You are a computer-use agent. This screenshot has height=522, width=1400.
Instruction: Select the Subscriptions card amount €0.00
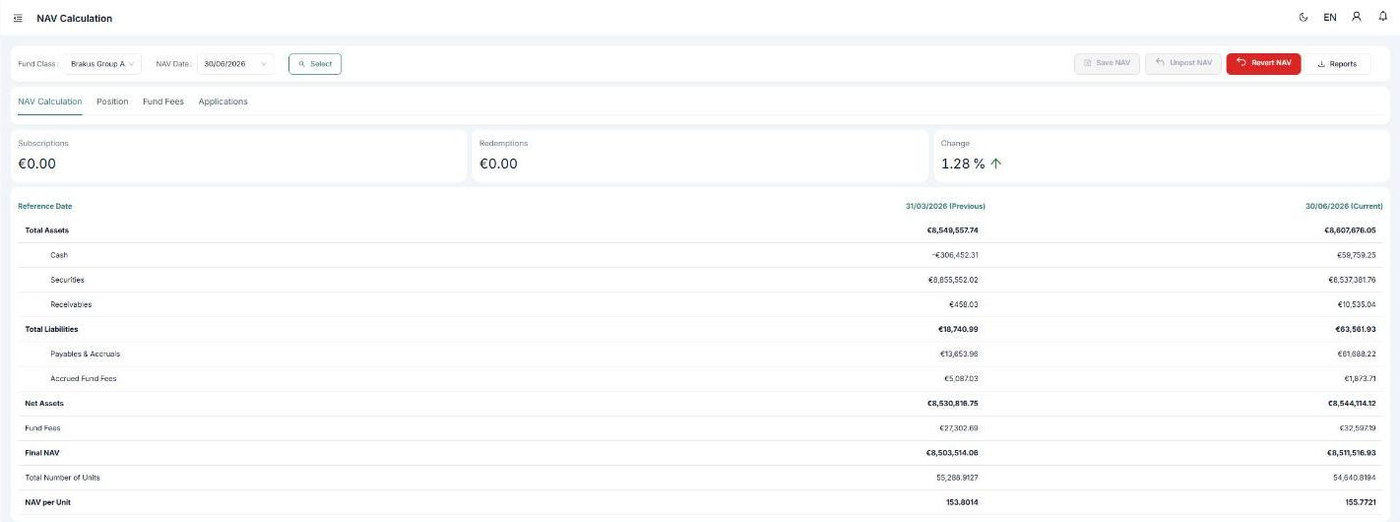click(x=37, y=164)
